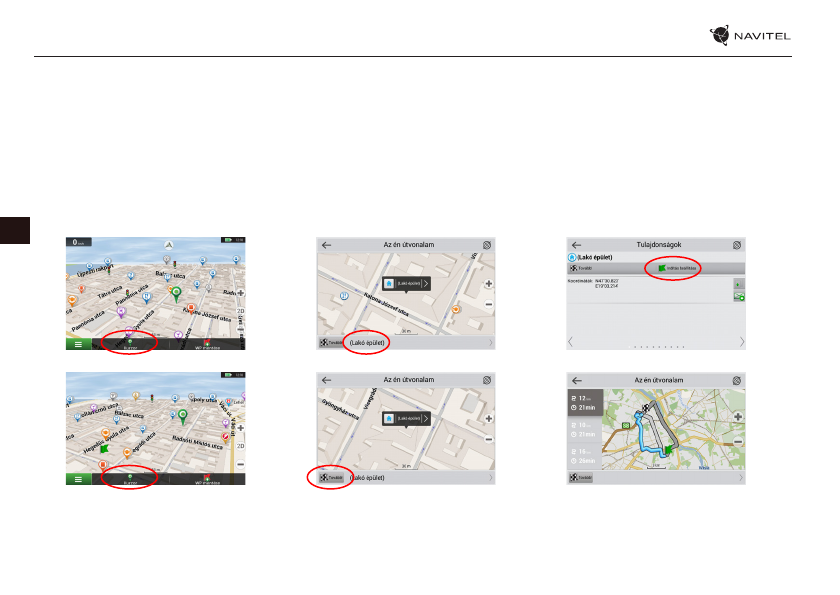Expand the Lakó épület popup arrow near Katona József utca
This screenshot has width=840, height=595.
pos(426,284)
